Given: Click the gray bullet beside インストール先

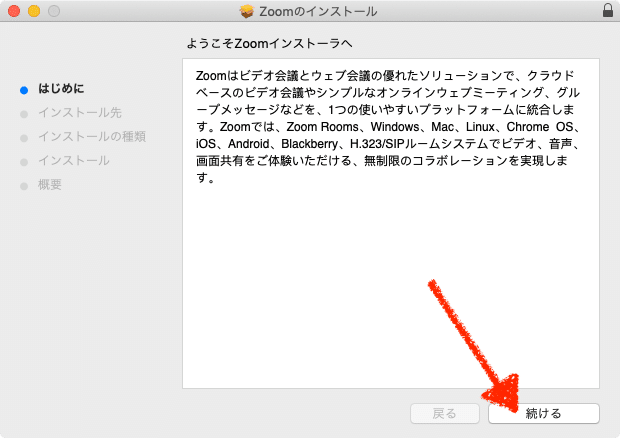Looking at the screenshot, I should [x=24, y=114].
